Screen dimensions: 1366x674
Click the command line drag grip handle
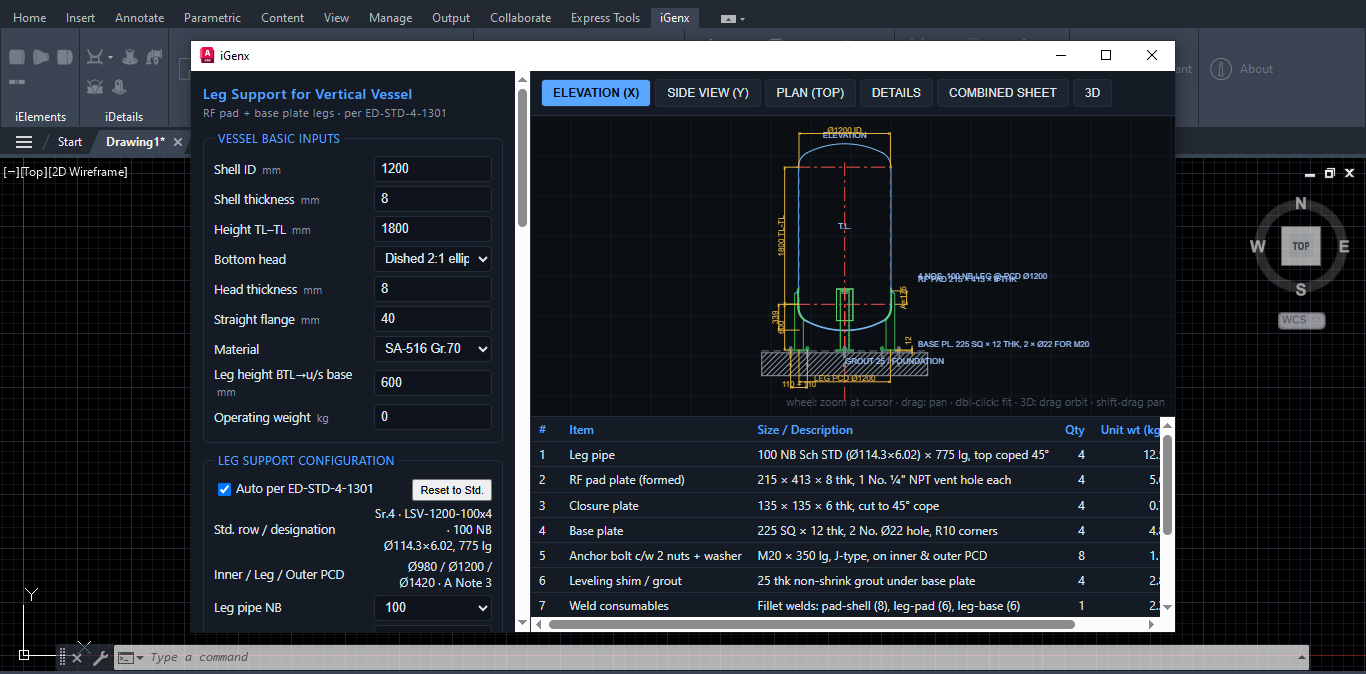click(x=62, y=657)
